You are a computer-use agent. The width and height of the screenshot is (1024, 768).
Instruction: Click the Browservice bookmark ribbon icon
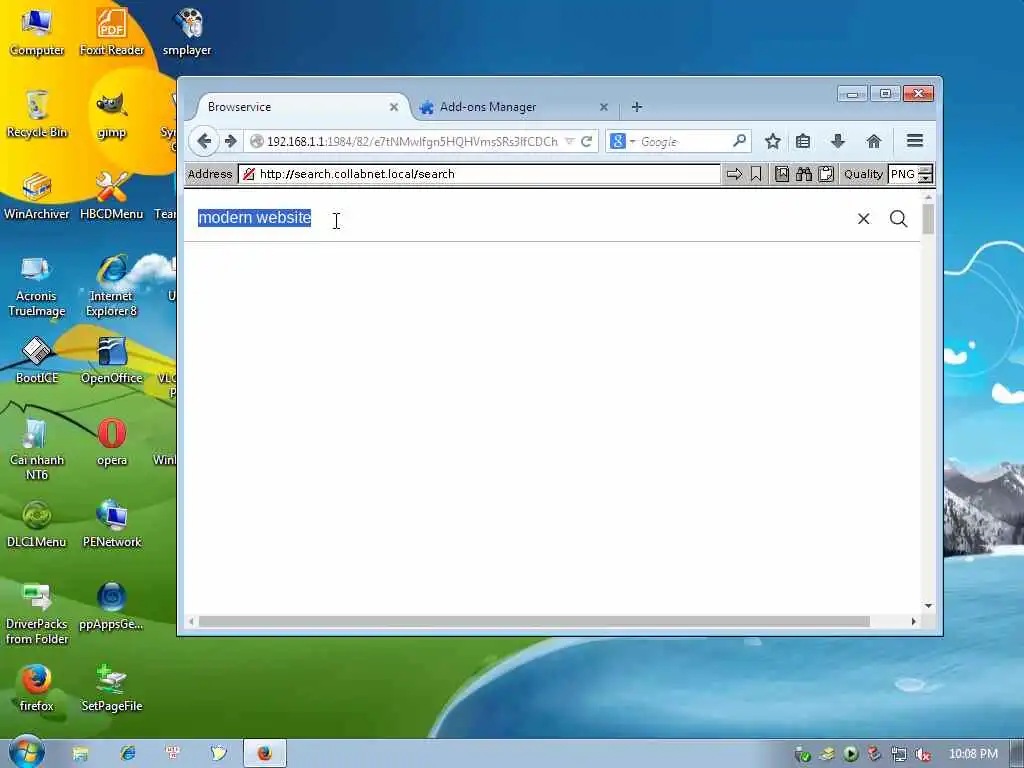click(756, 174)
